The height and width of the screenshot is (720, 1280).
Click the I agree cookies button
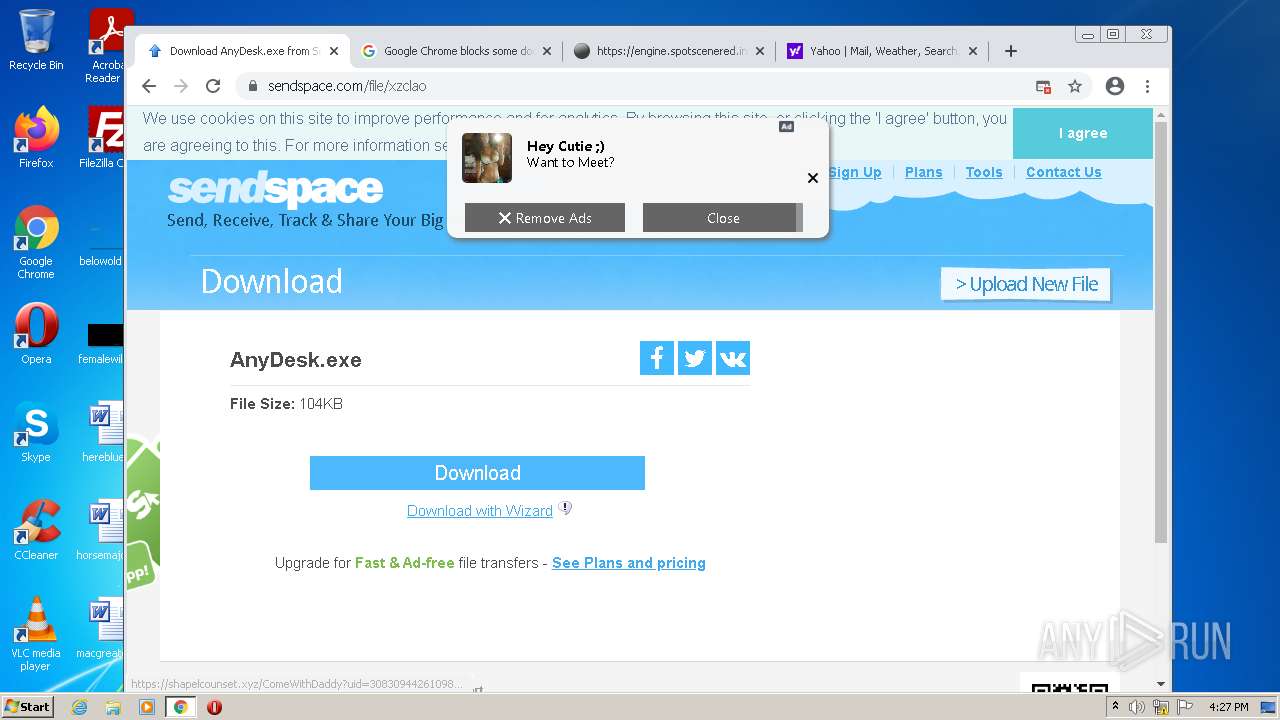1083,133
